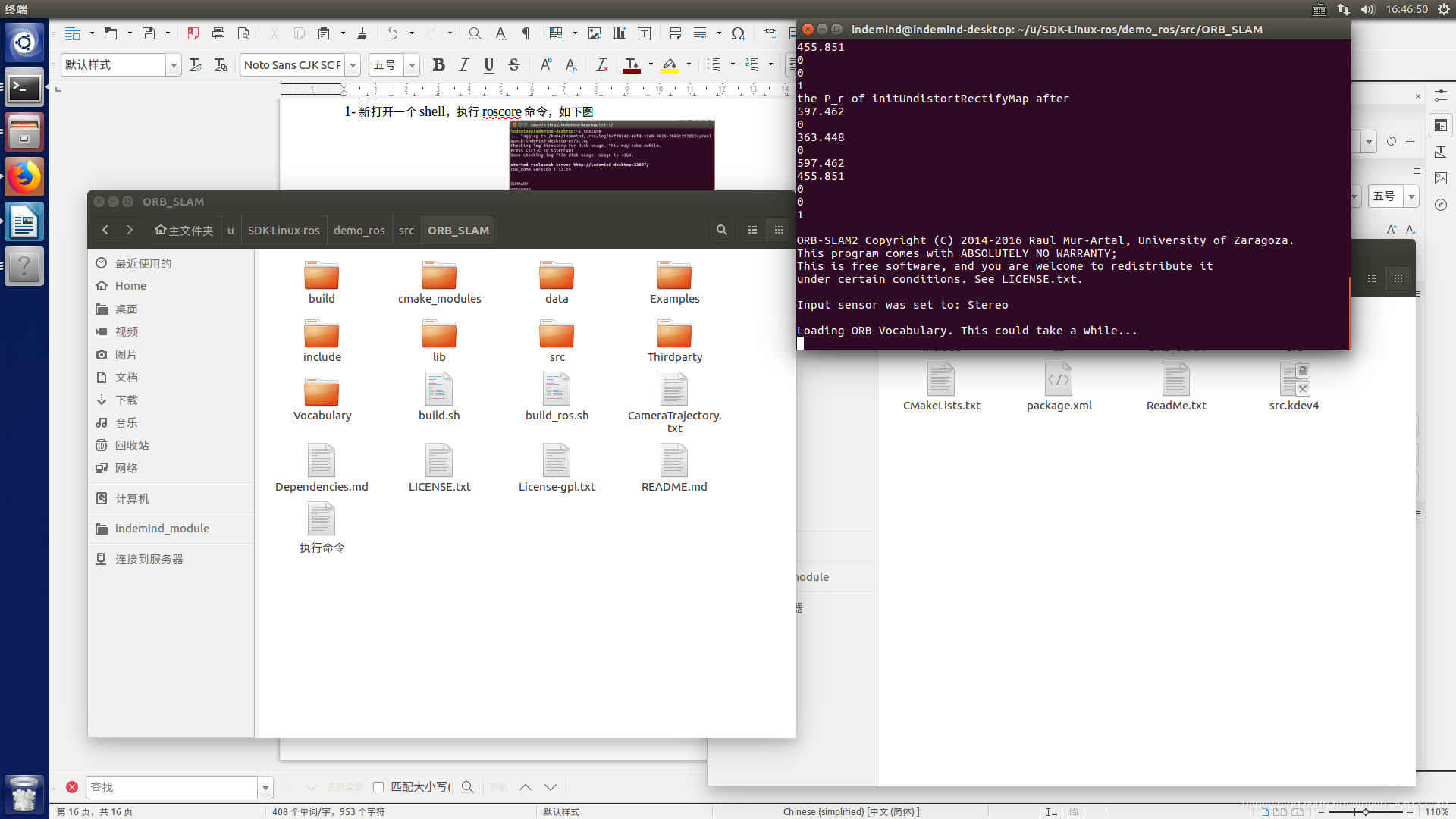Select the 执行命令 file
This screenshot has height=819, width=1456.
click(x=322, y=529)
